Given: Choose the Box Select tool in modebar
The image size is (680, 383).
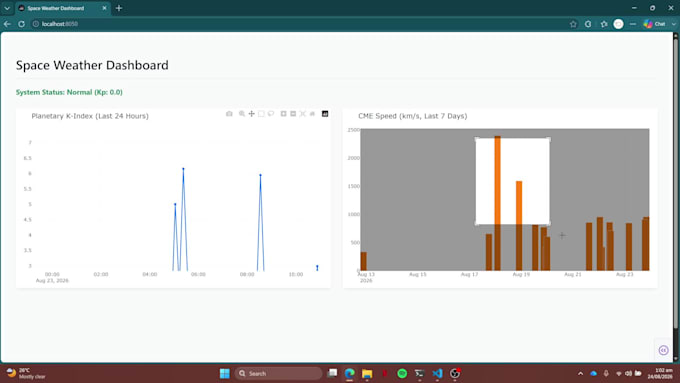Looking at the screenshot, I should [x=261, y=114].
